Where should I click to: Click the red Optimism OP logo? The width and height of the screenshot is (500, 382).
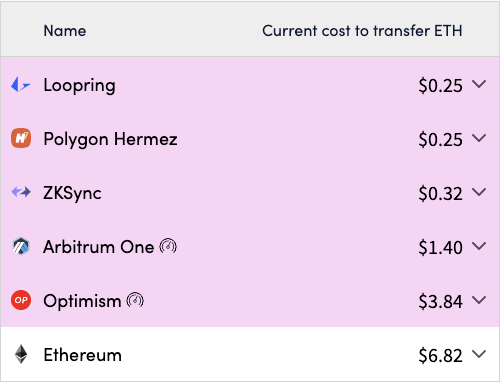click(21, 300)
